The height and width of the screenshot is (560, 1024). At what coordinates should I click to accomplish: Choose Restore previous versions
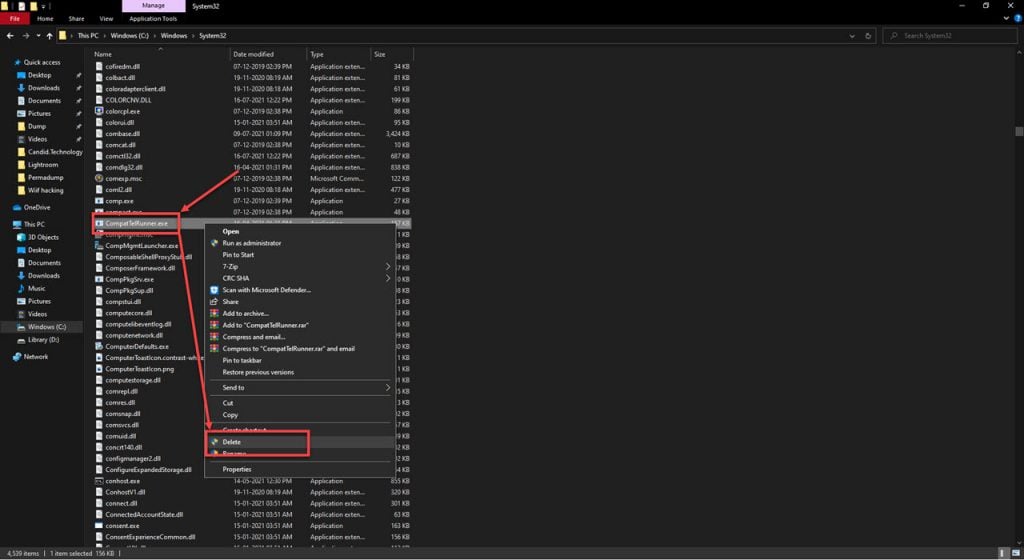tap(300, 372)
